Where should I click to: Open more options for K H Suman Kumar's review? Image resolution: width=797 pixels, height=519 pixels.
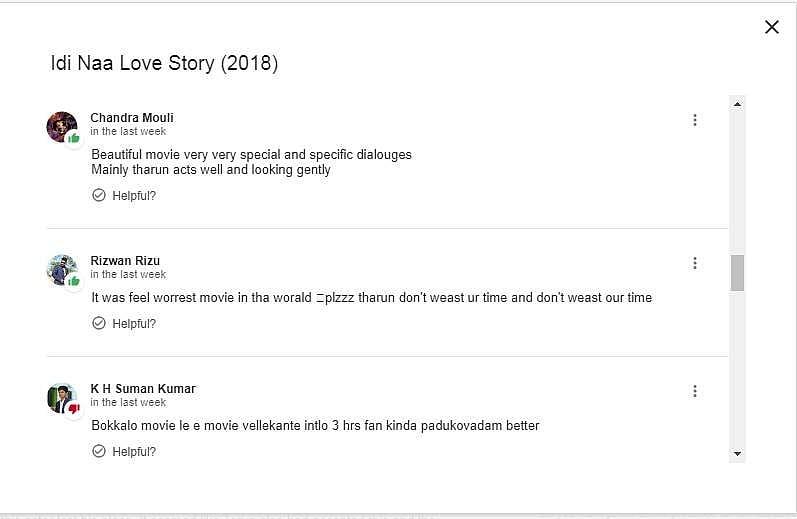pos(695,391)
